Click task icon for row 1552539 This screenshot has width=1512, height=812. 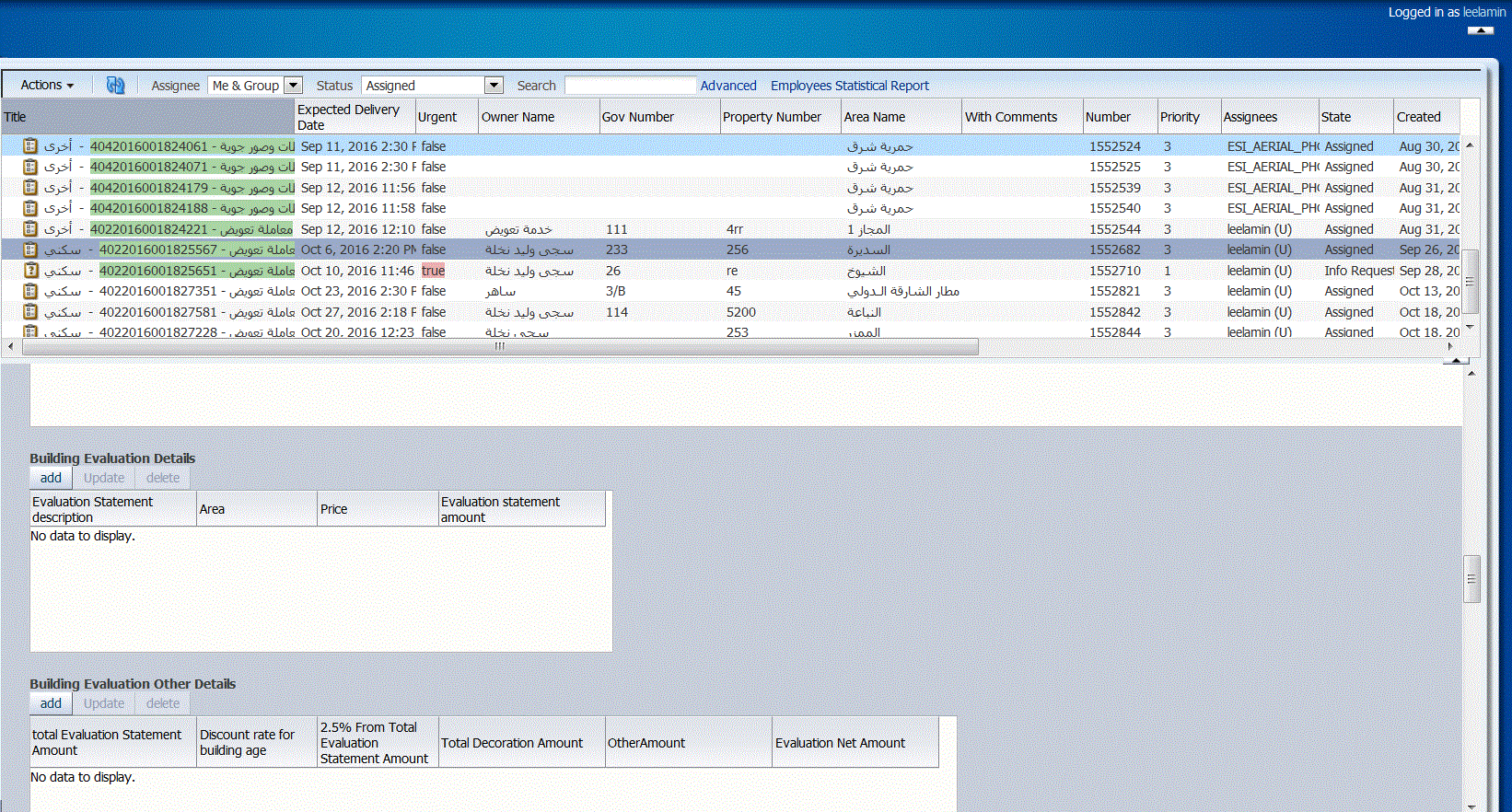30,187
